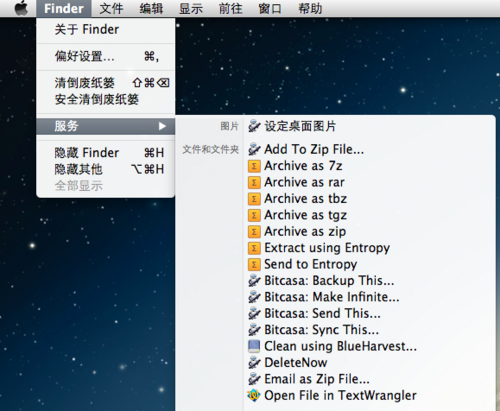Click the Email as Zip File icon
Screen dimensions: 500x411
click(254, 379)
